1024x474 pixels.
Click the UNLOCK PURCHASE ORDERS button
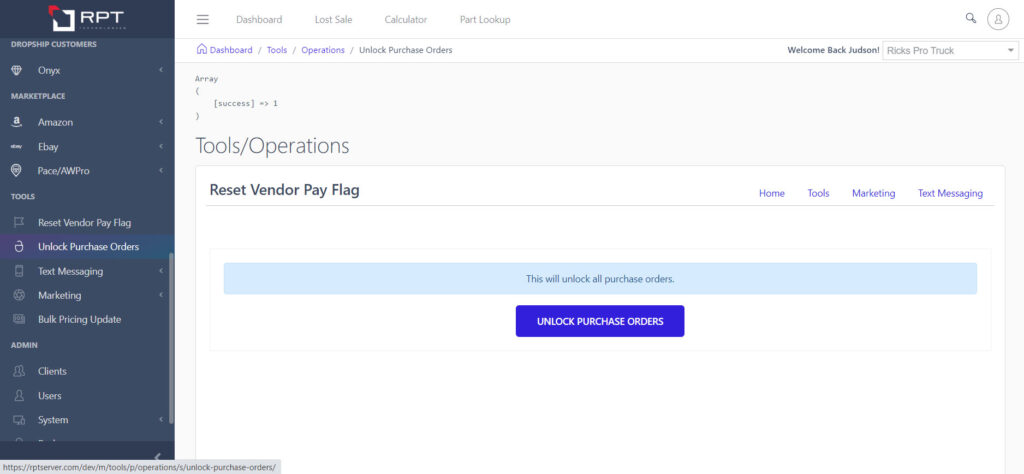coord(600,321)
